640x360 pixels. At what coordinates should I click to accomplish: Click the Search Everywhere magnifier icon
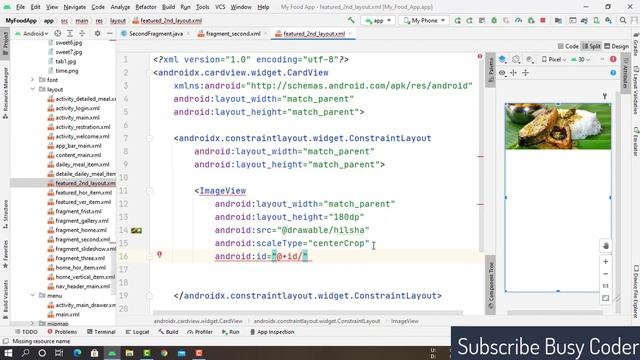tap(623, 20)
